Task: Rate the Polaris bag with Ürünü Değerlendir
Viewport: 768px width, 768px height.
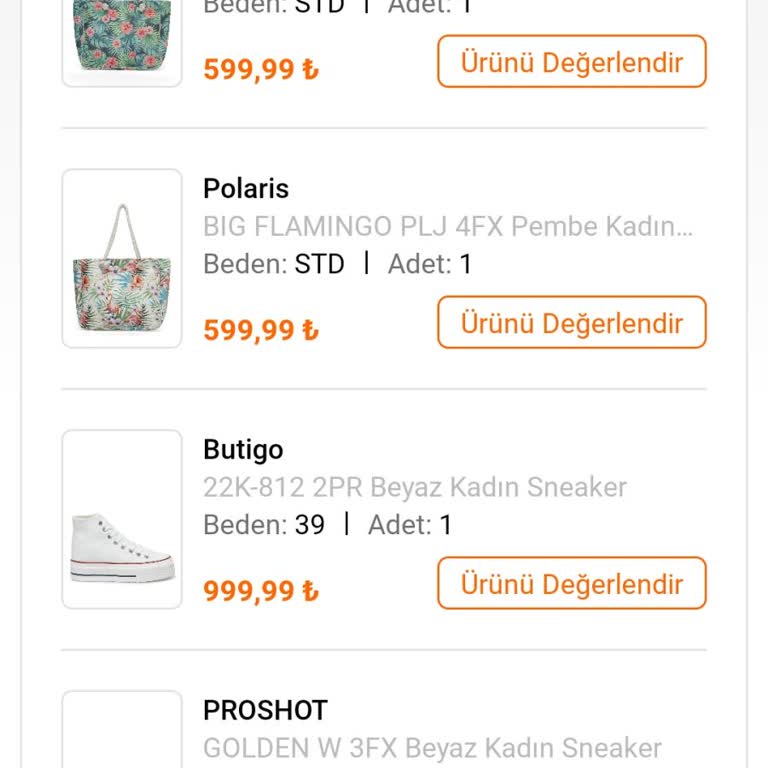Action: pyautogui.click(x=571, y=323)
